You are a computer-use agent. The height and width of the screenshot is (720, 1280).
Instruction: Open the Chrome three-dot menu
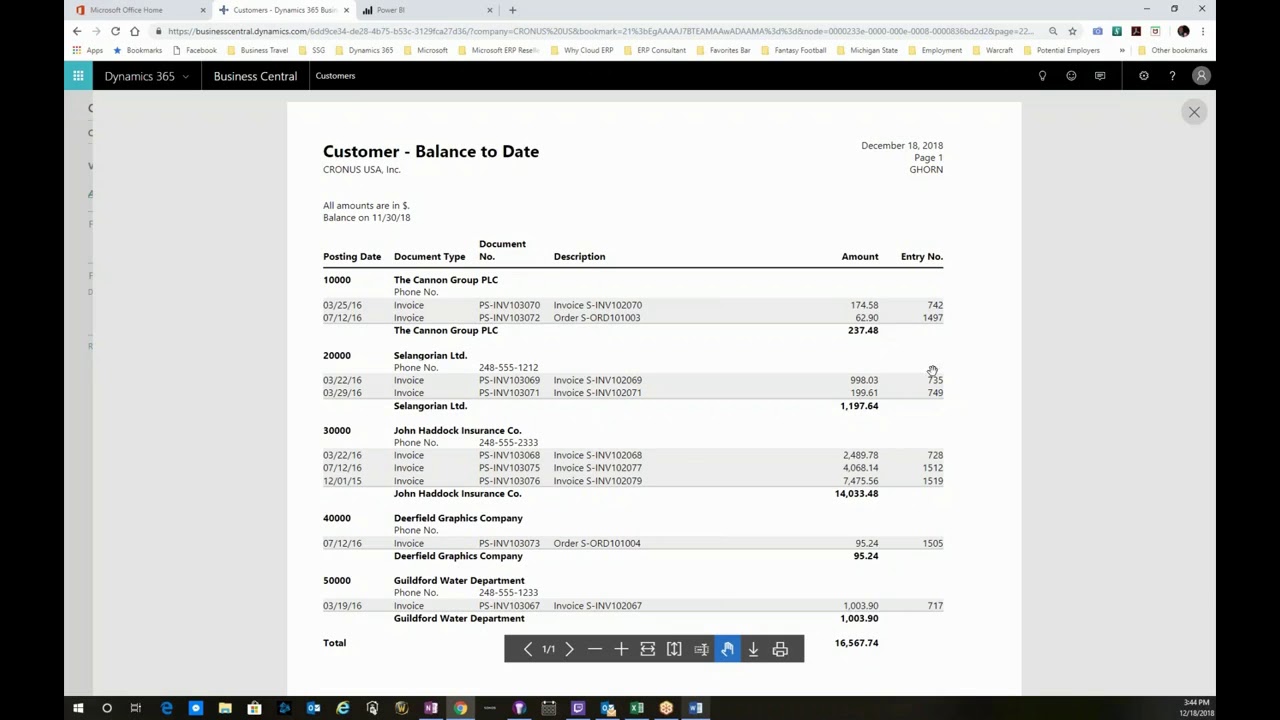(1203, 31)
